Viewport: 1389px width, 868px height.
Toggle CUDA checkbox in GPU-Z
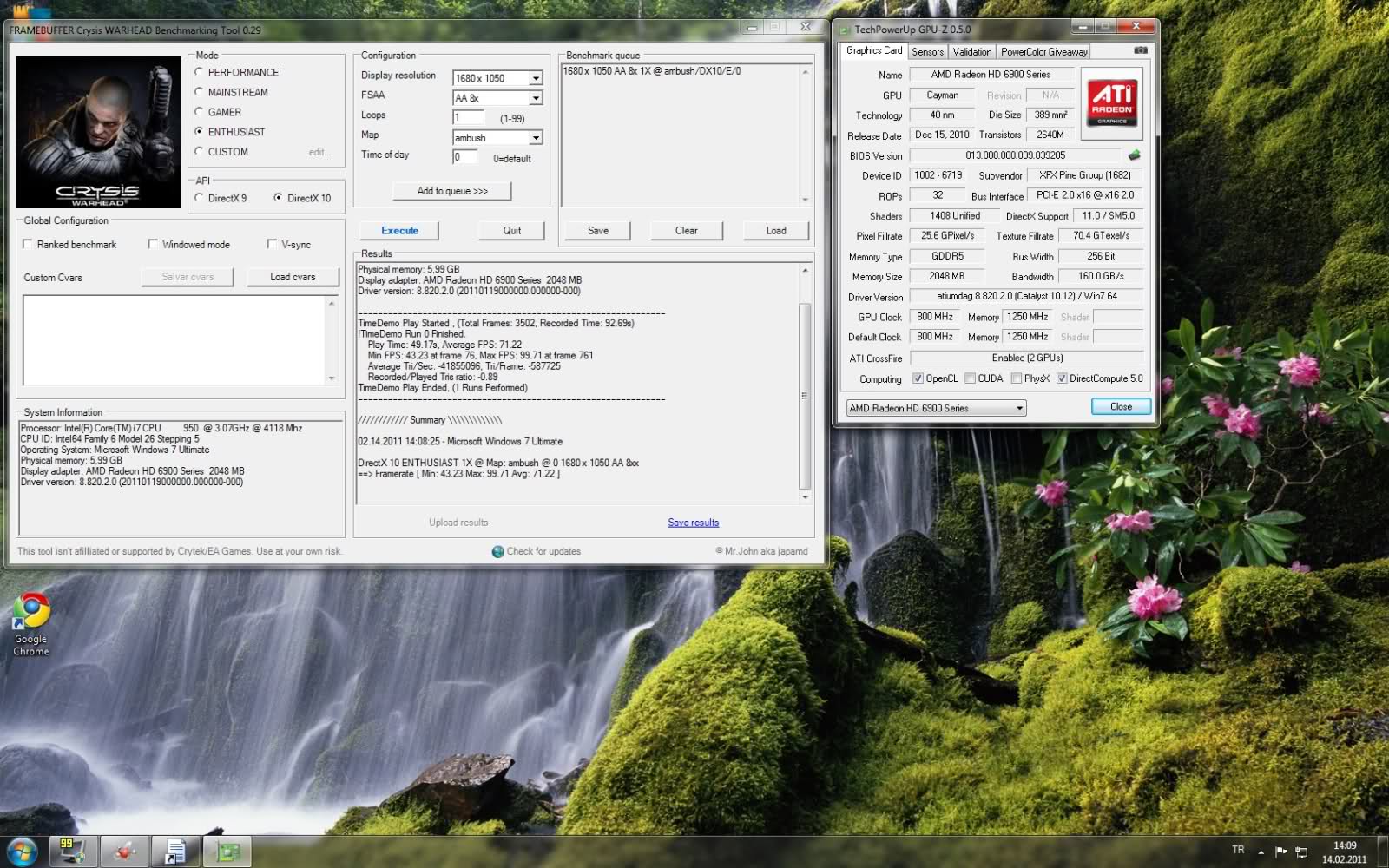click(970, 378)
